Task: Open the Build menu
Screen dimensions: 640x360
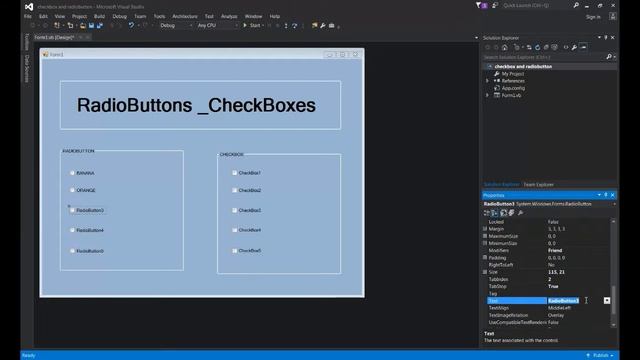Action: (x=100, y=16)
